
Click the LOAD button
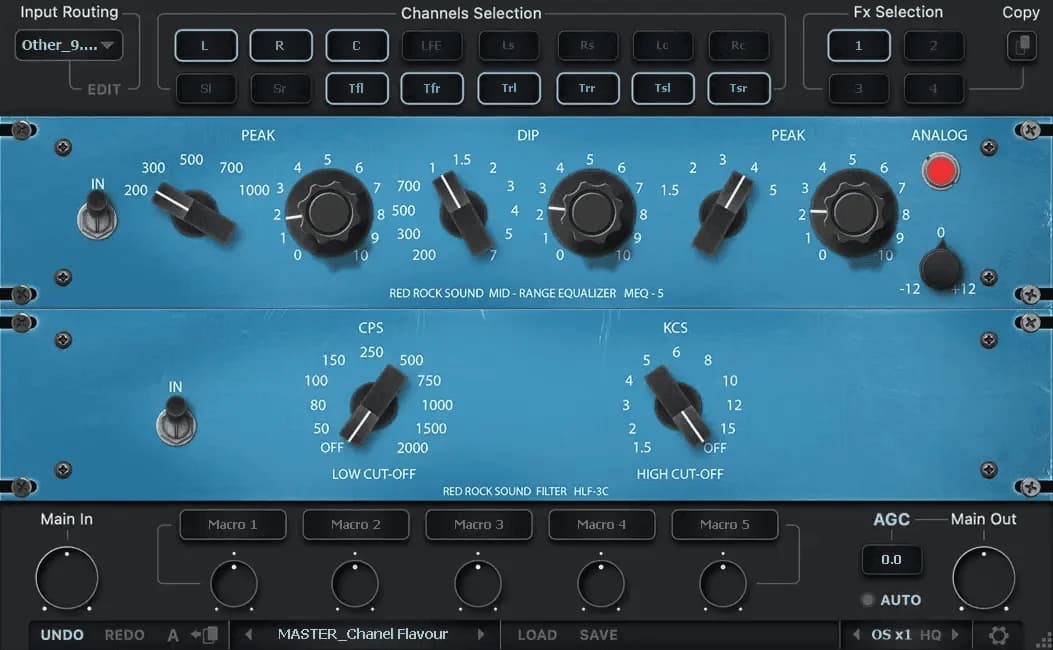pos(537,635)
